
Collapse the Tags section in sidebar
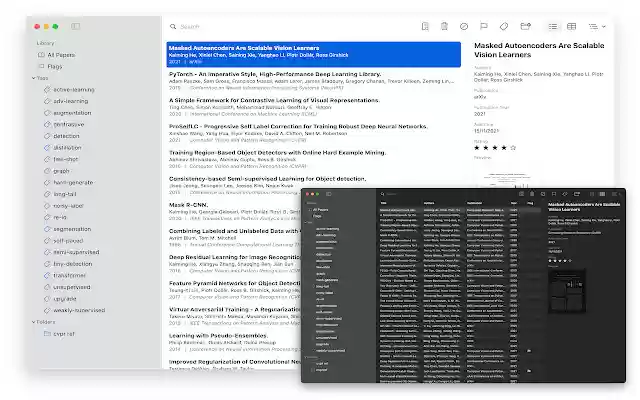[x=33, y=78]
